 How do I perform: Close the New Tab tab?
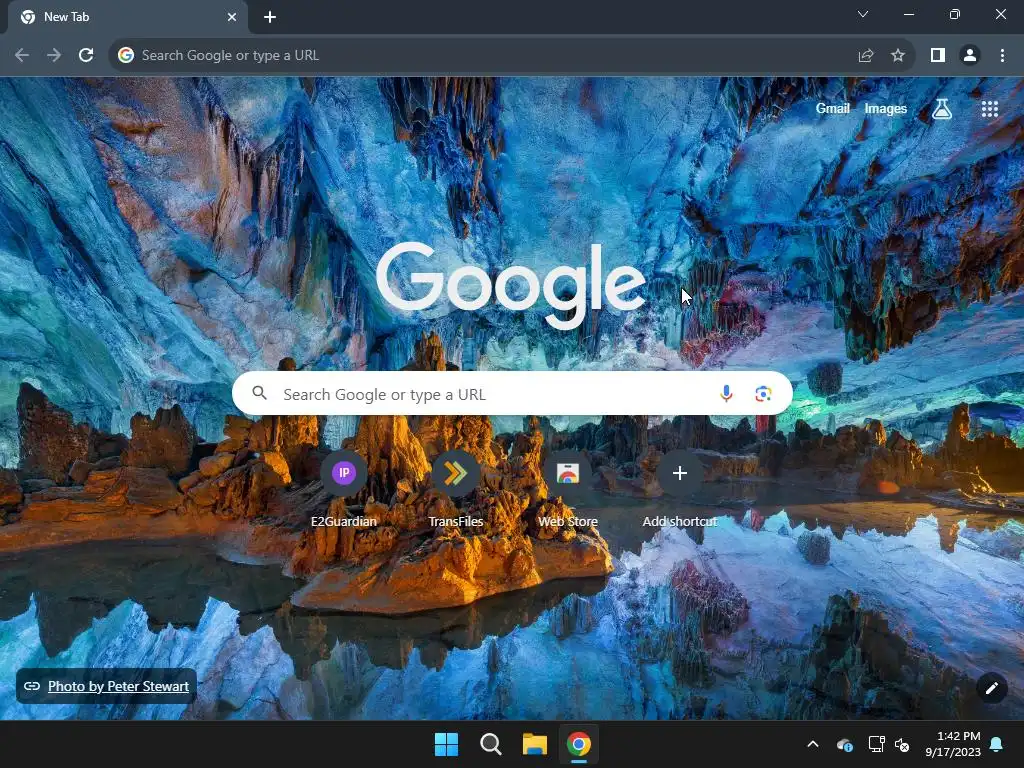tap(232, 17)
